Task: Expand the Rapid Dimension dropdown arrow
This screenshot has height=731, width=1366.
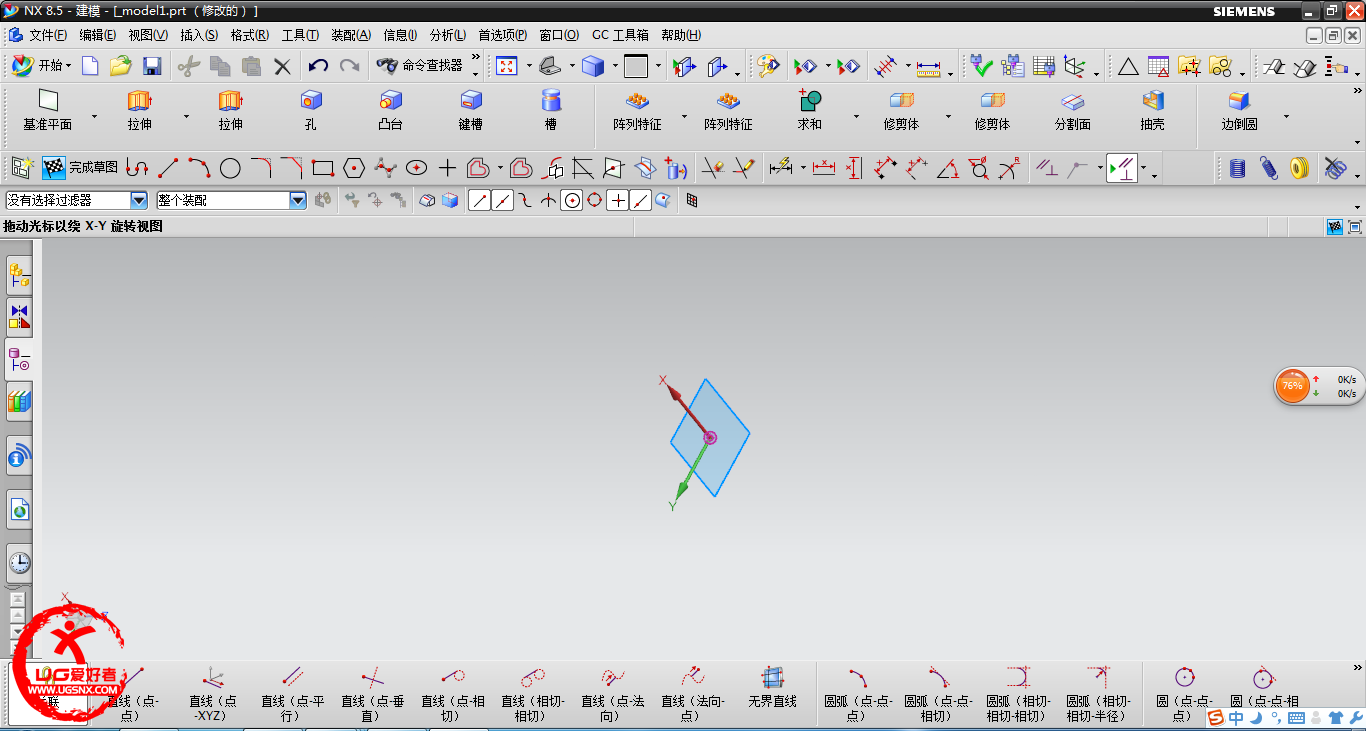Action: (802, 168)
